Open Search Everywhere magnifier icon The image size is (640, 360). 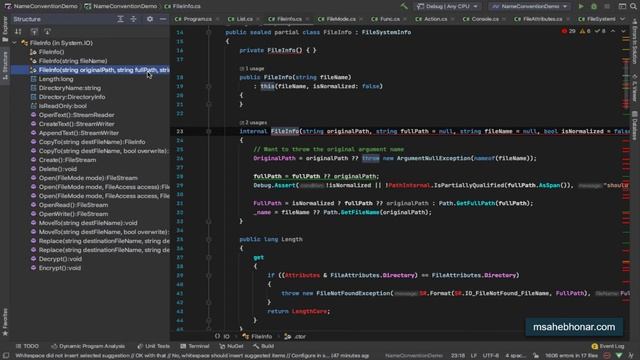633,6
